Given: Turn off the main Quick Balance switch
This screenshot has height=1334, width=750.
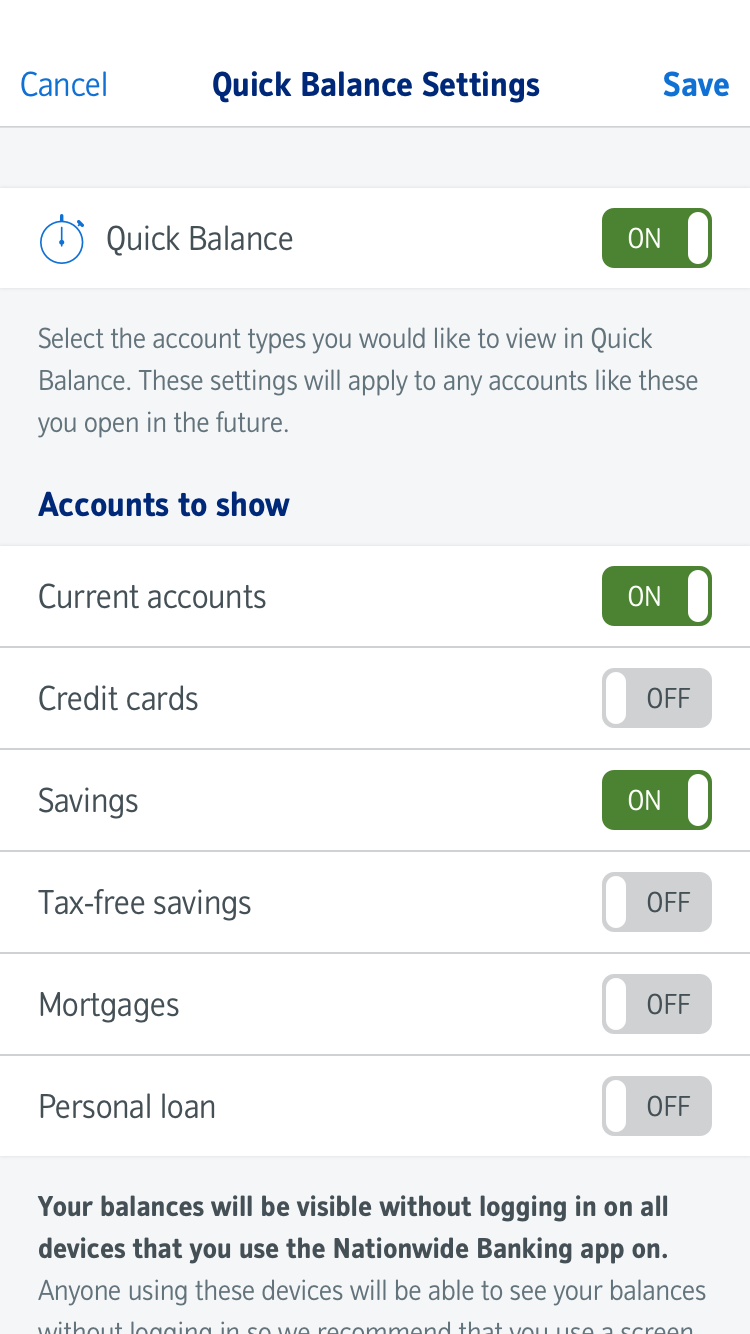Looking at the screenshot, I should click(656, 239).
